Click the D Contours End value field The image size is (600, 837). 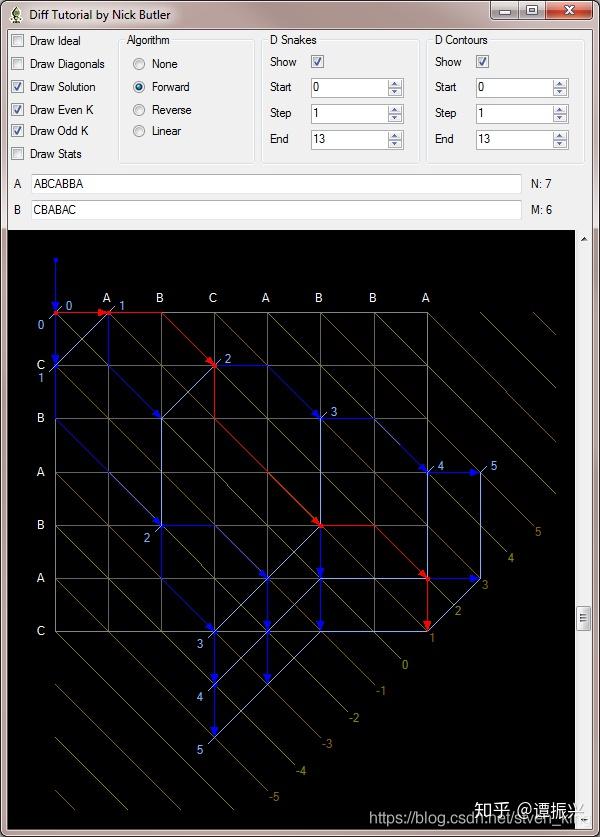514,139
